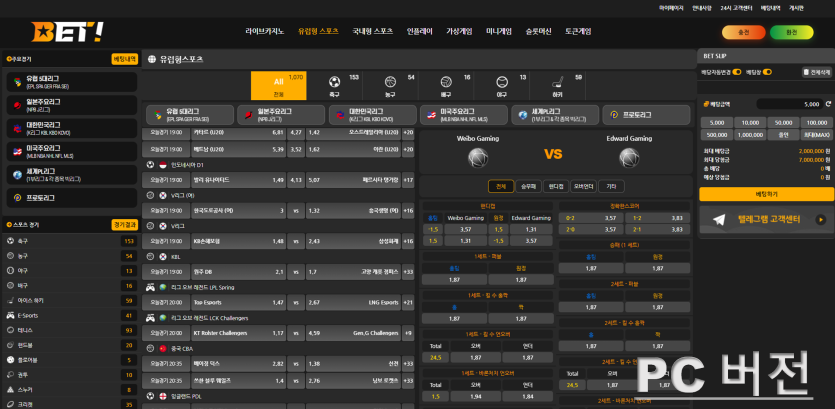This screenshot has height=409, width=835.
Task: Open 핸드볼 in the sports sidebar list
Action: 71,345
